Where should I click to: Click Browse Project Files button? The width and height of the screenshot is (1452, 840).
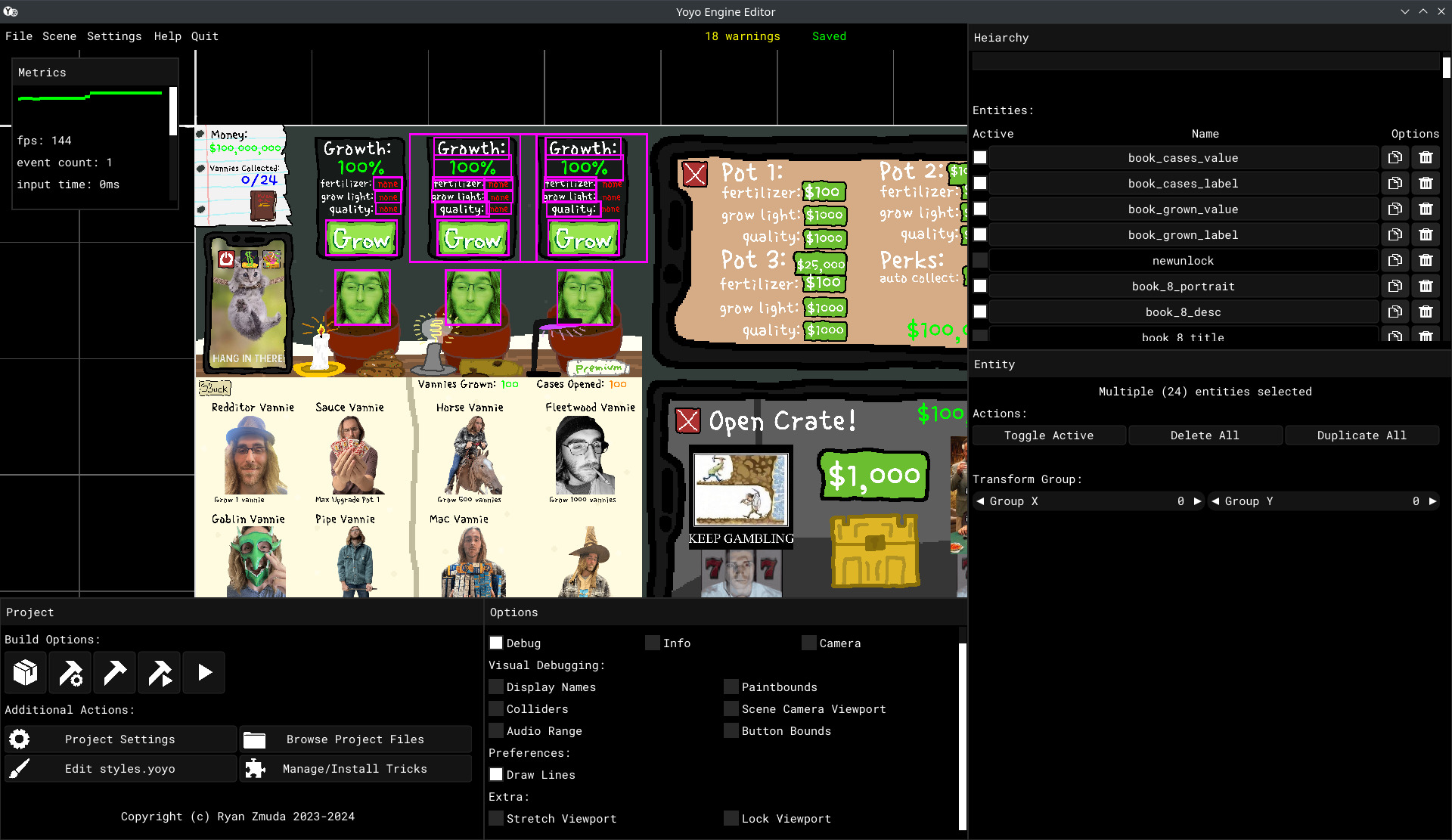tap(355, 739)
